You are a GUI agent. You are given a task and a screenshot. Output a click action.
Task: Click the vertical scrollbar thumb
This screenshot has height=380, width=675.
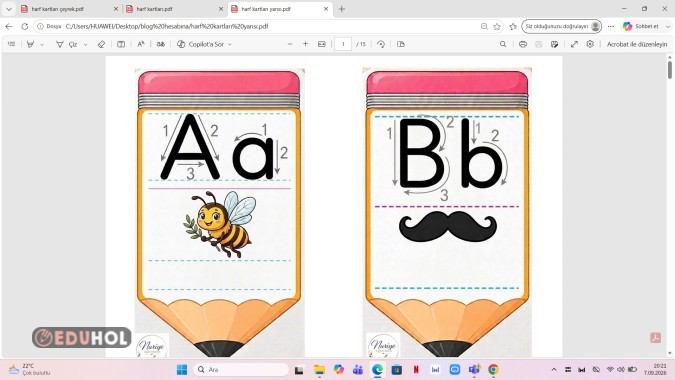670,70
